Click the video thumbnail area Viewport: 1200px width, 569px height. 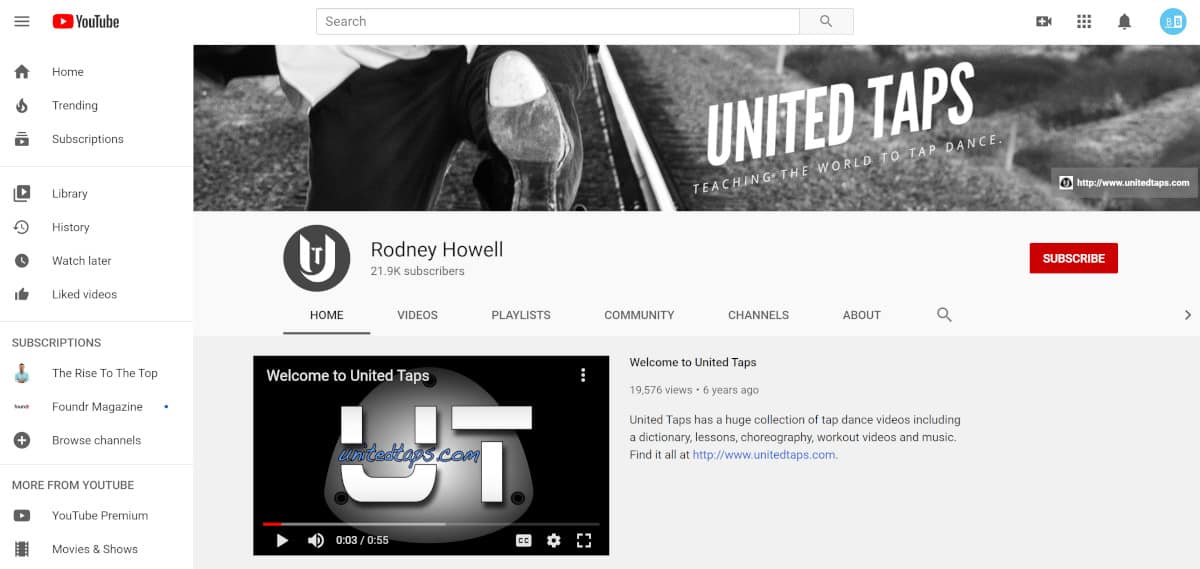pyautogui.click(x=431, y=455)
